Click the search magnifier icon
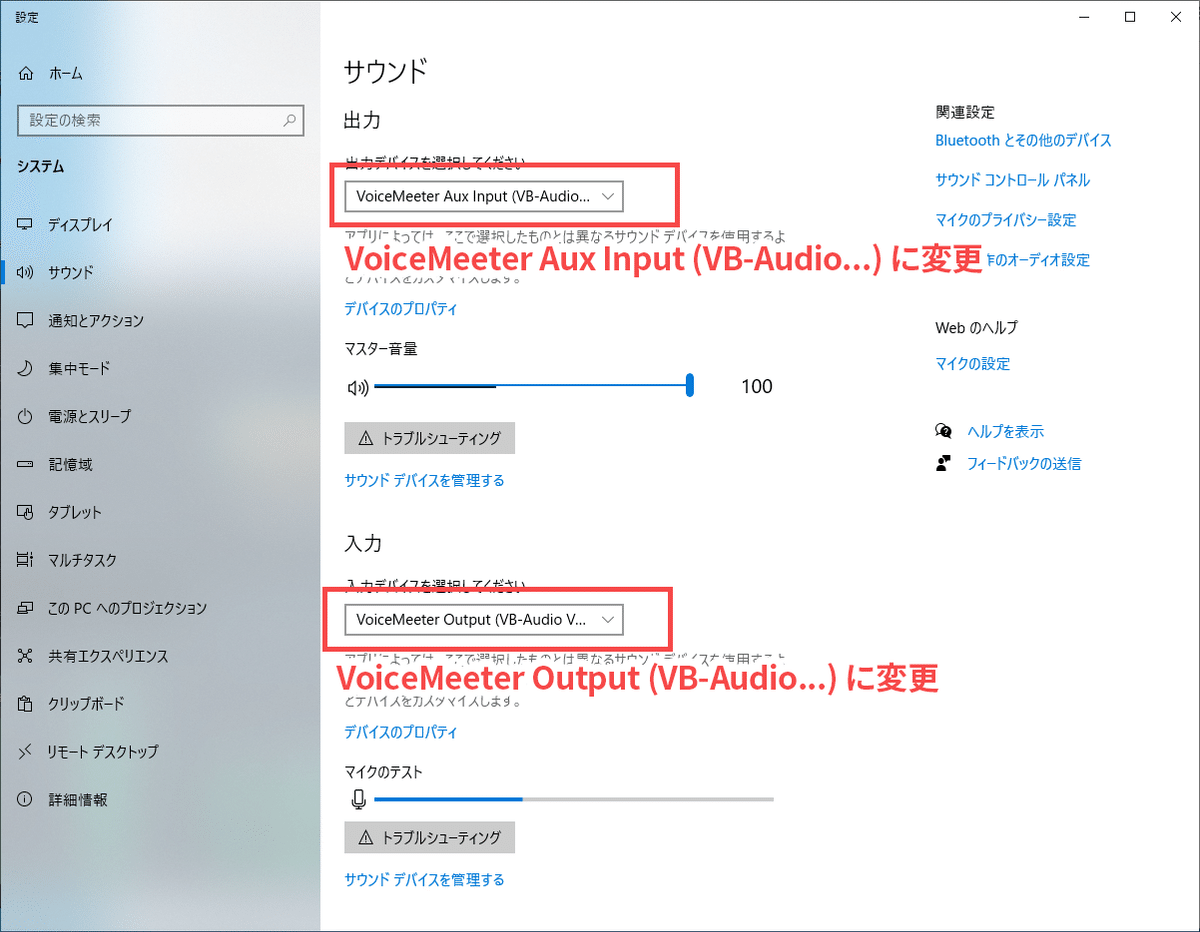1200x932 pixels. (290, 120)
